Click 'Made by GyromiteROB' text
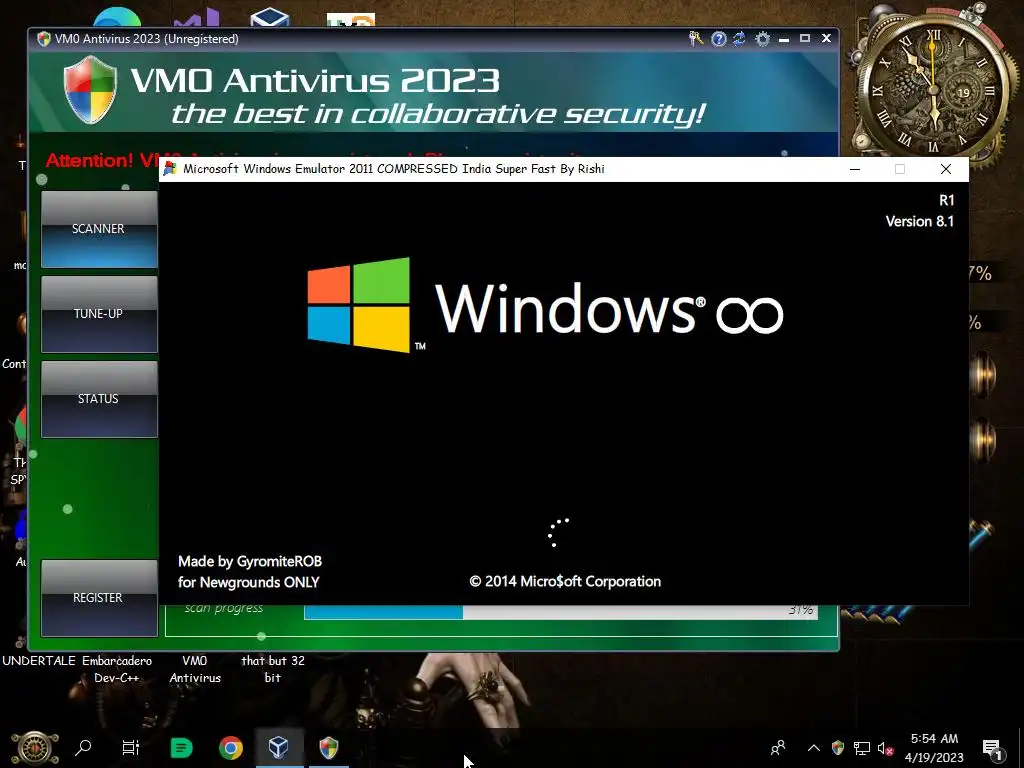Viewport: 1024px width, 768px height. [x=249, y=561]
